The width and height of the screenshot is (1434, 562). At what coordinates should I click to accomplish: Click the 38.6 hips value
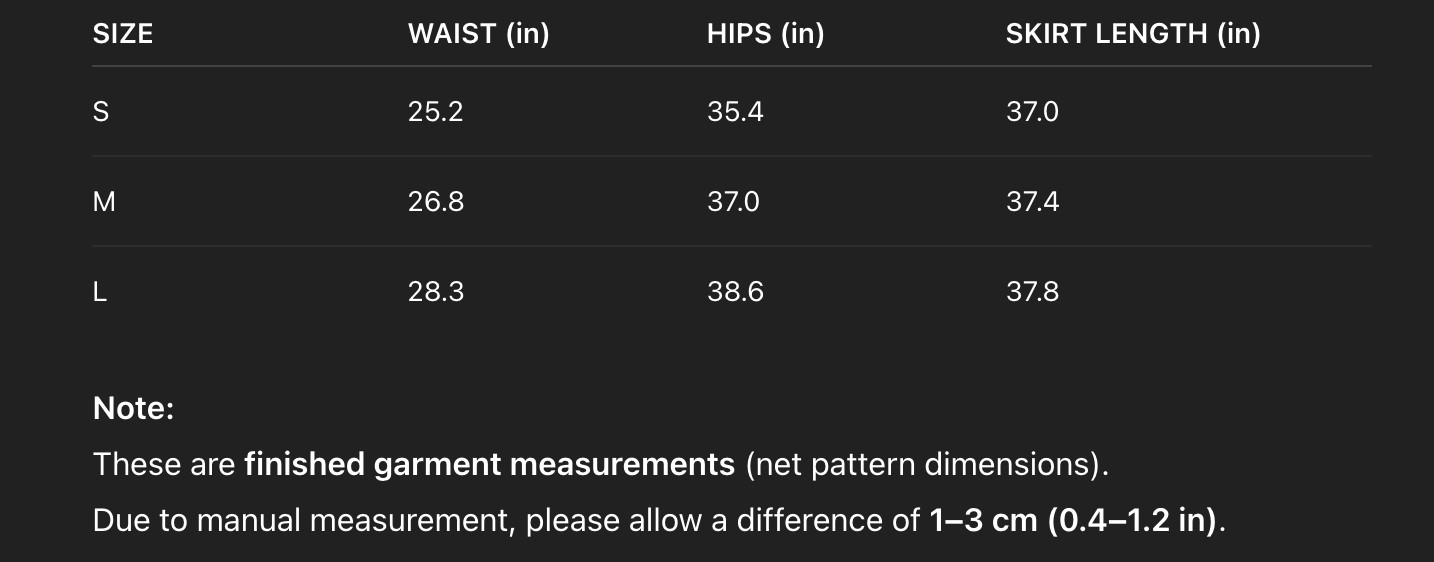(734, 292)
